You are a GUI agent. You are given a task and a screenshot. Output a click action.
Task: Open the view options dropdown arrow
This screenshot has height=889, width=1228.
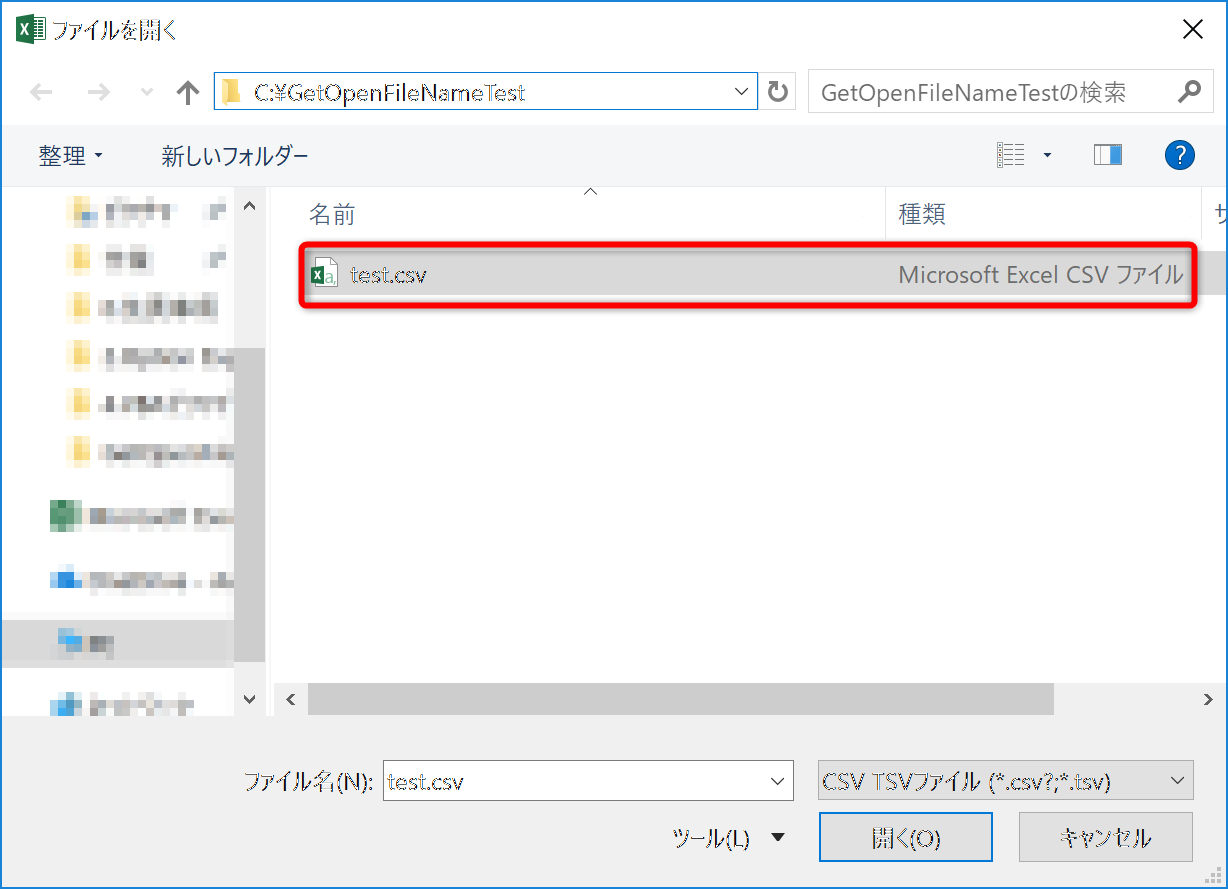(x=1047, y=155)
